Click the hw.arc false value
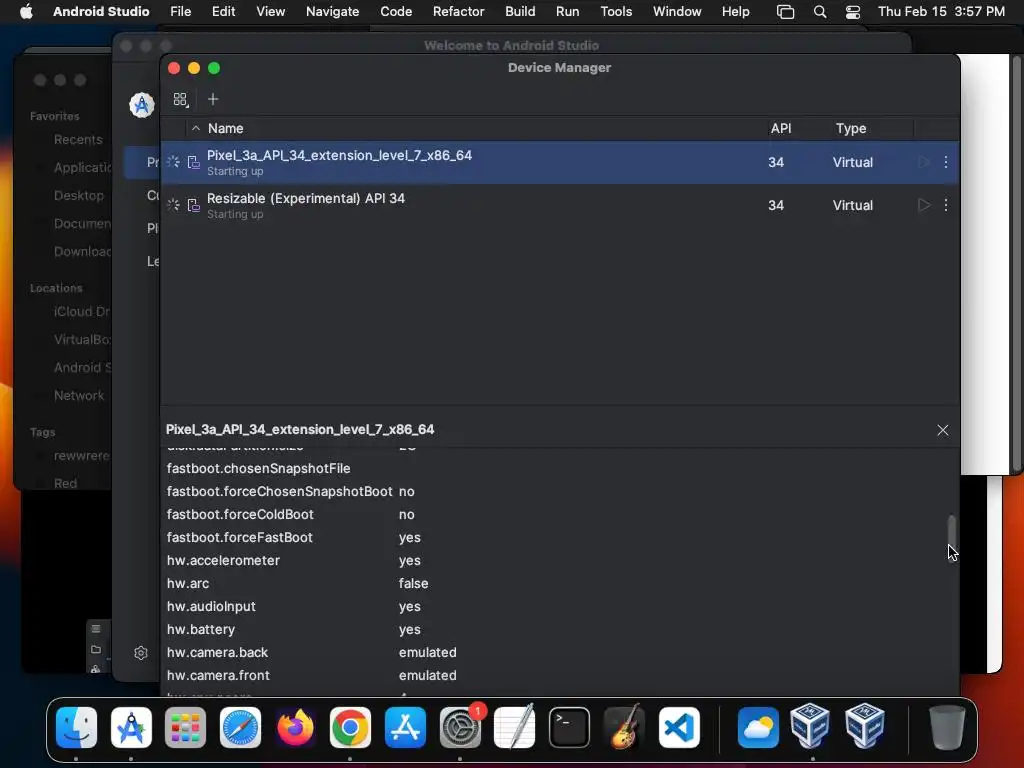 413,583
